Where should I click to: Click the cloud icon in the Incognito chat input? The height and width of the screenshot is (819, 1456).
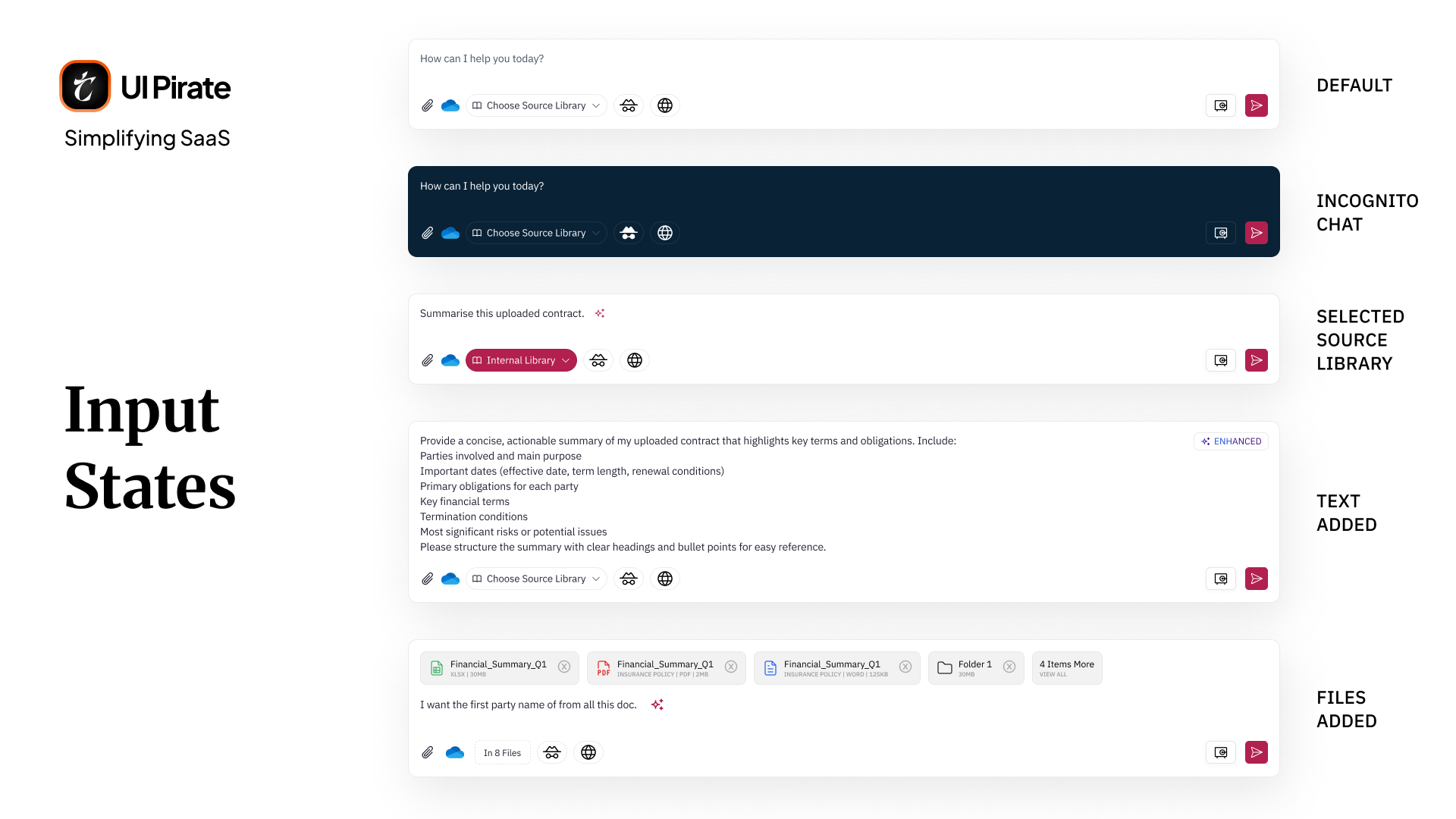click(x=450, y=233)
